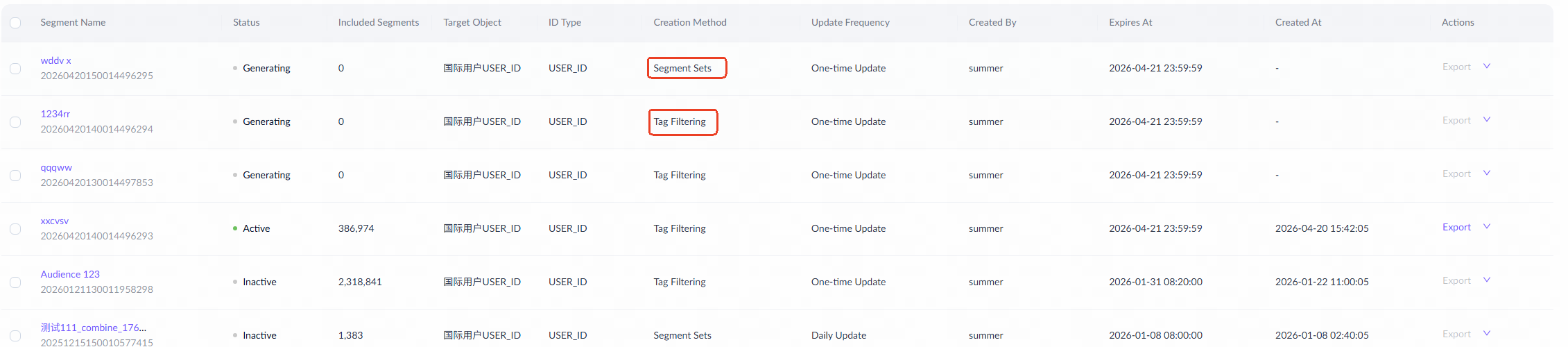Image resolution: width=1568 pixels, height=347 pixels.
Task: Open the qqqww segment link
Action: click(56, 167)
